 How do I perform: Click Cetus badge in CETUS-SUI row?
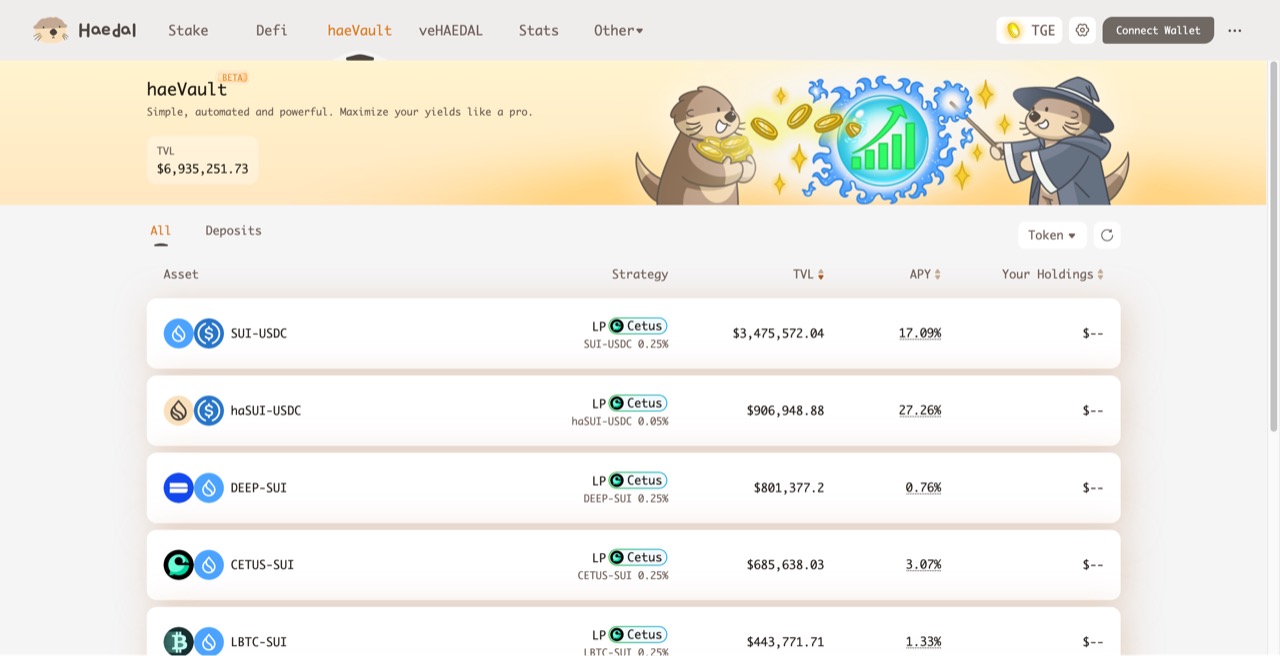coord(638,557)
